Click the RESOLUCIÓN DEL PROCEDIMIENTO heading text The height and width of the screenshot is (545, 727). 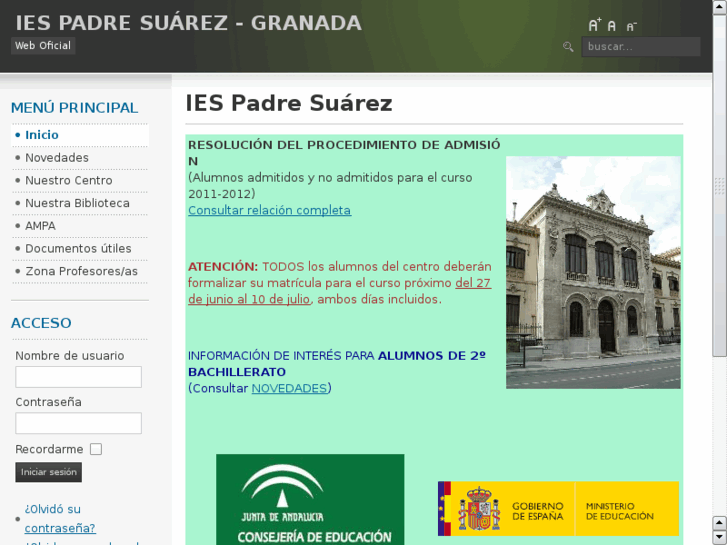point(344,153)
